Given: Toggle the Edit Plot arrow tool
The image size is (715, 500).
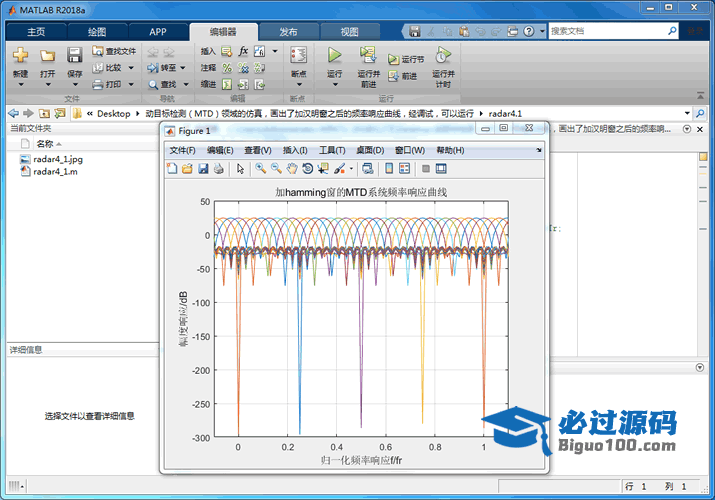Looking at the screenshot, I should [240, 169].
